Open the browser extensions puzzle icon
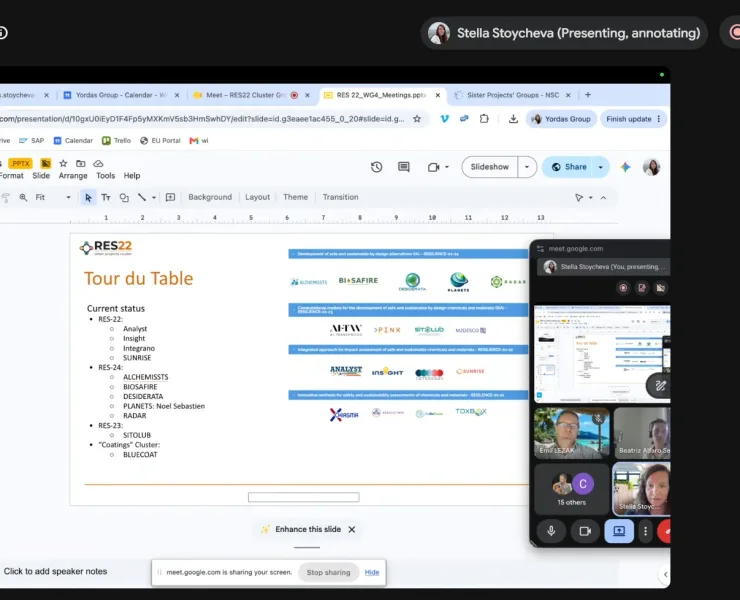The image size is (740, 600). coord(484,119)
